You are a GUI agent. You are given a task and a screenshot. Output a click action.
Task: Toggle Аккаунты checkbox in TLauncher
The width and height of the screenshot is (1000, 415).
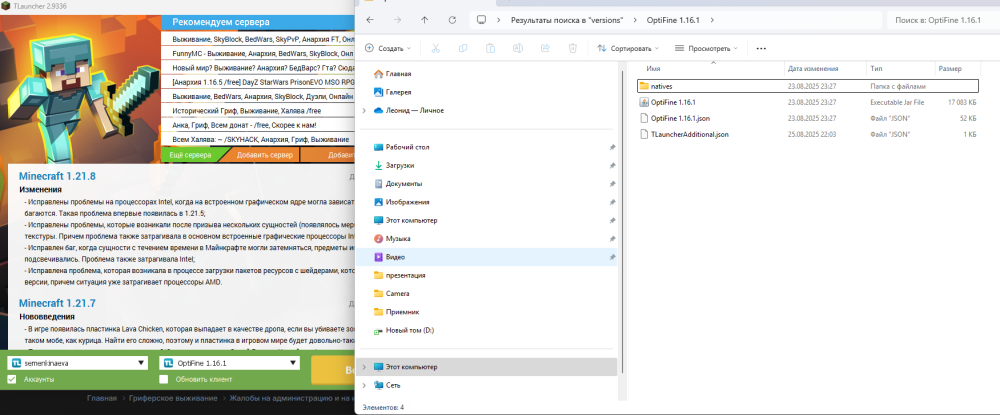(11, 379)
